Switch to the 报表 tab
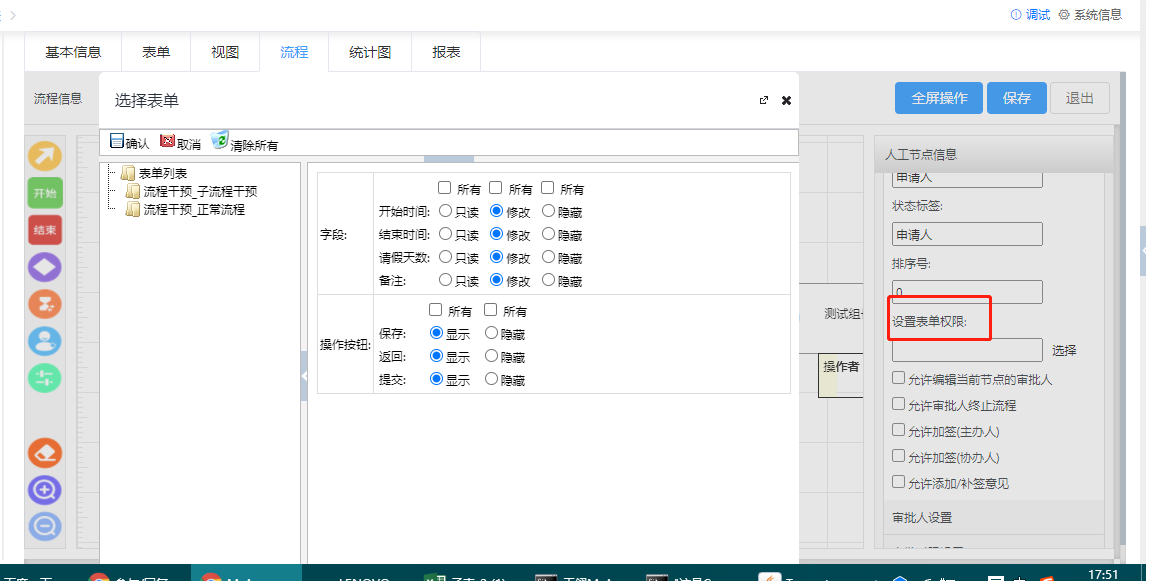This screenshot has width=1150, height=581. pyautogui.click(x=446, y=52)
